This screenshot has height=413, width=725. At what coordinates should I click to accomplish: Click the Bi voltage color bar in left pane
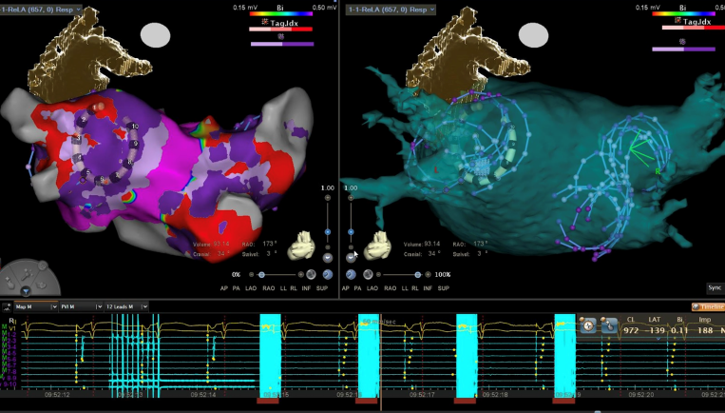(x=282, y=14)
